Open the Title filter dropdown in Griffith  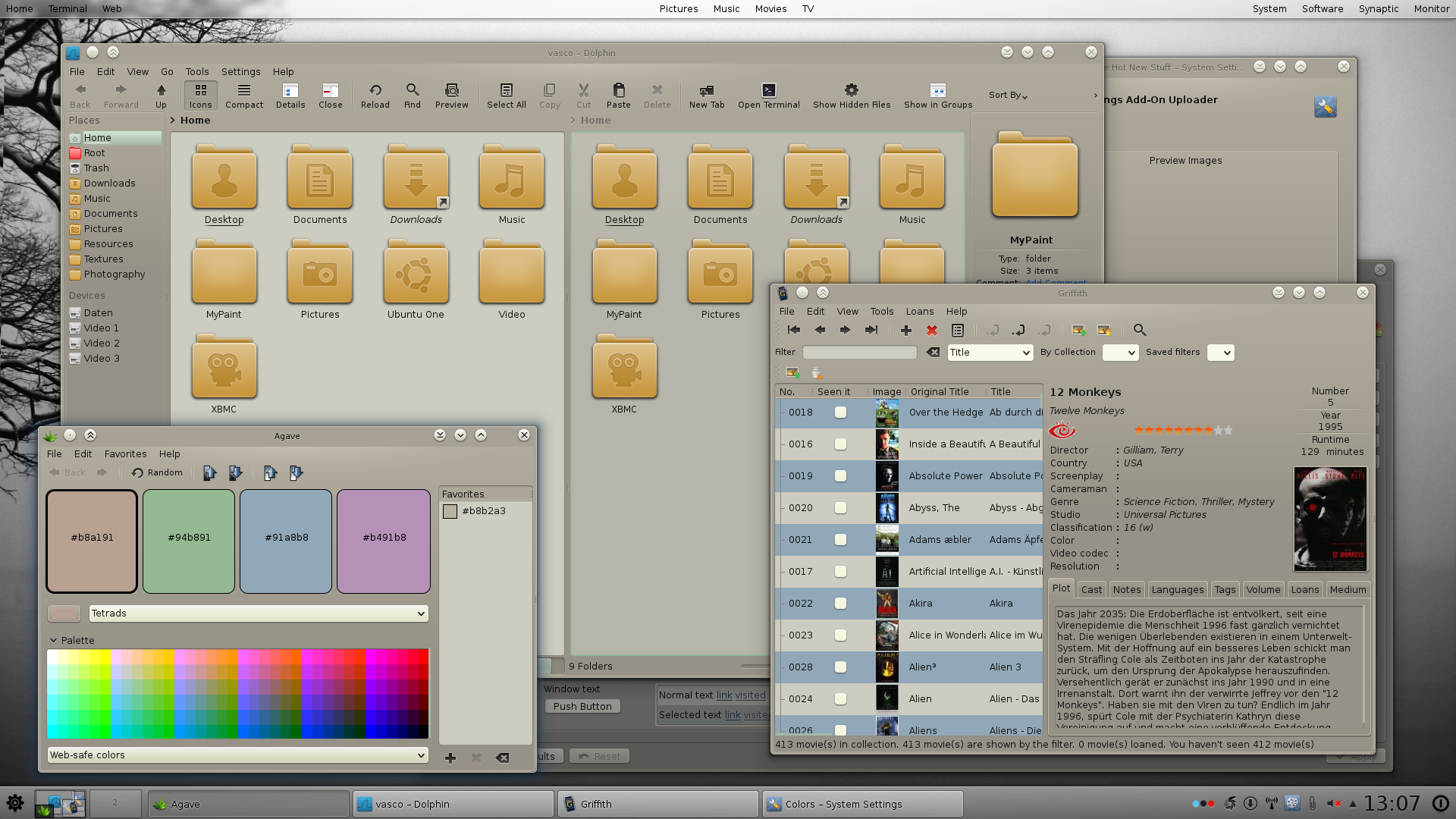pos(990,353)
